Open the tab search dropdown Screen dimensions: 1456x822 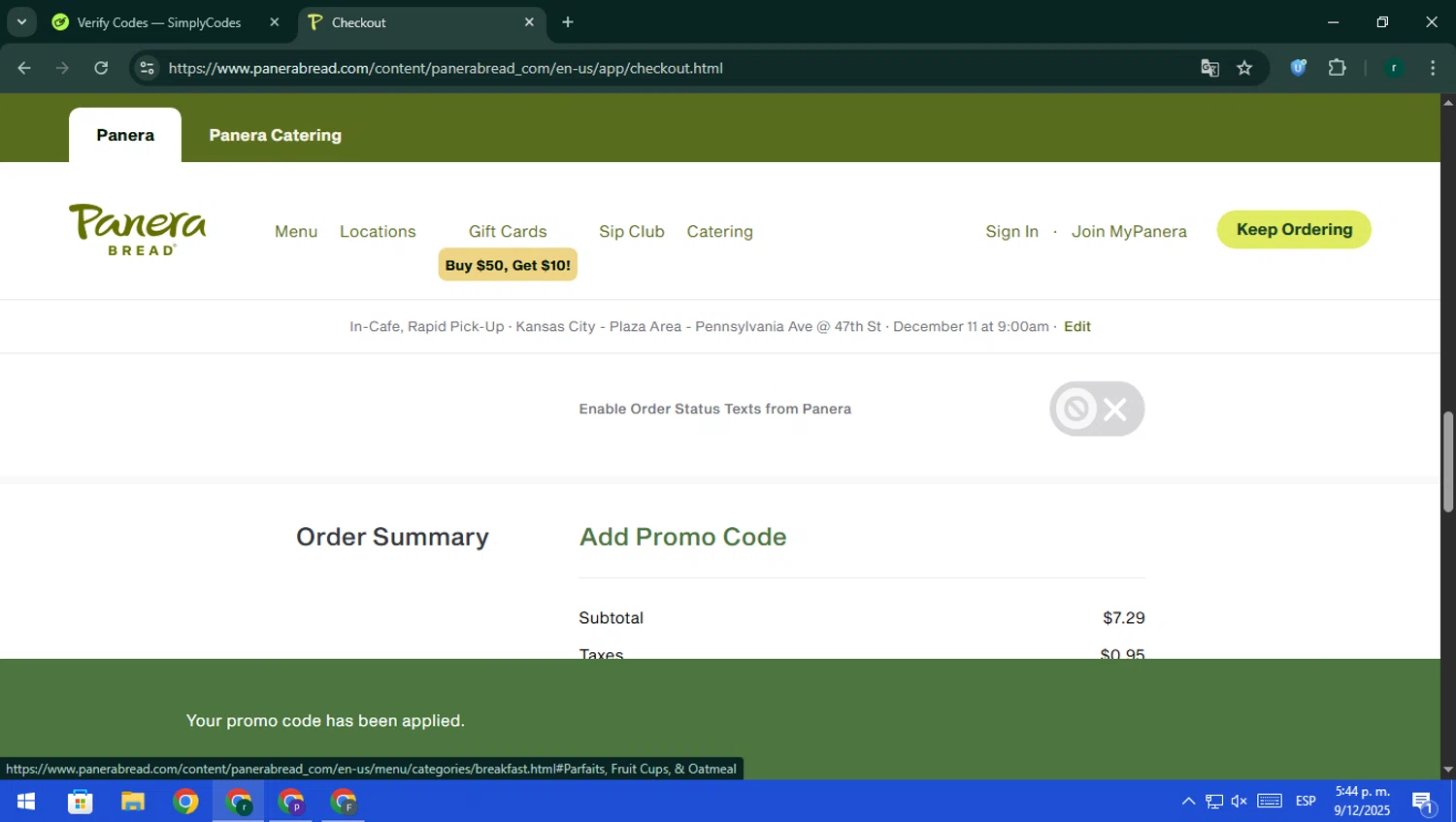21,22
